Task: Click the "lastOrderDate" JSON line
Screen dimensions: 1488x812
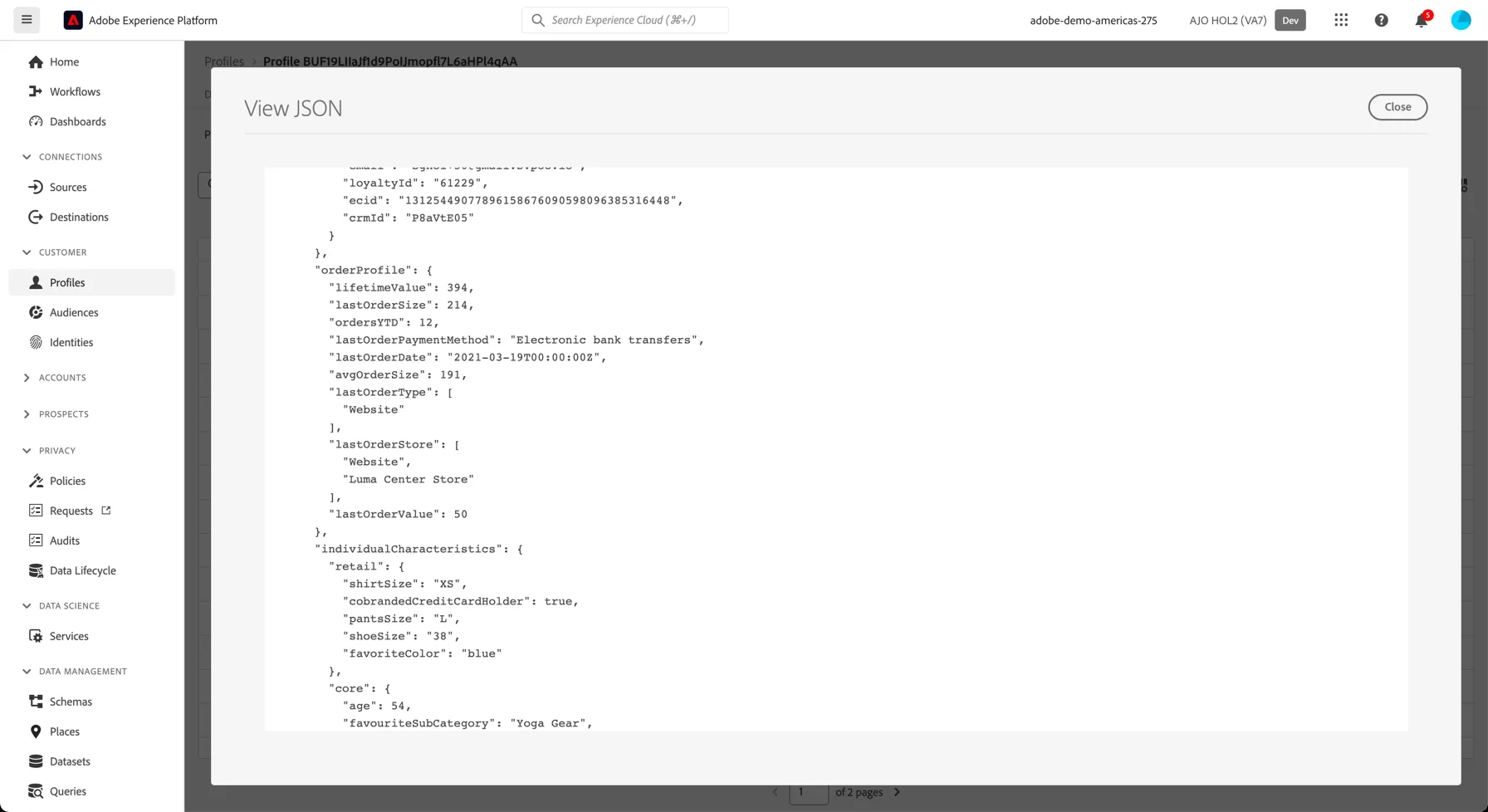Action: (468, 357)
